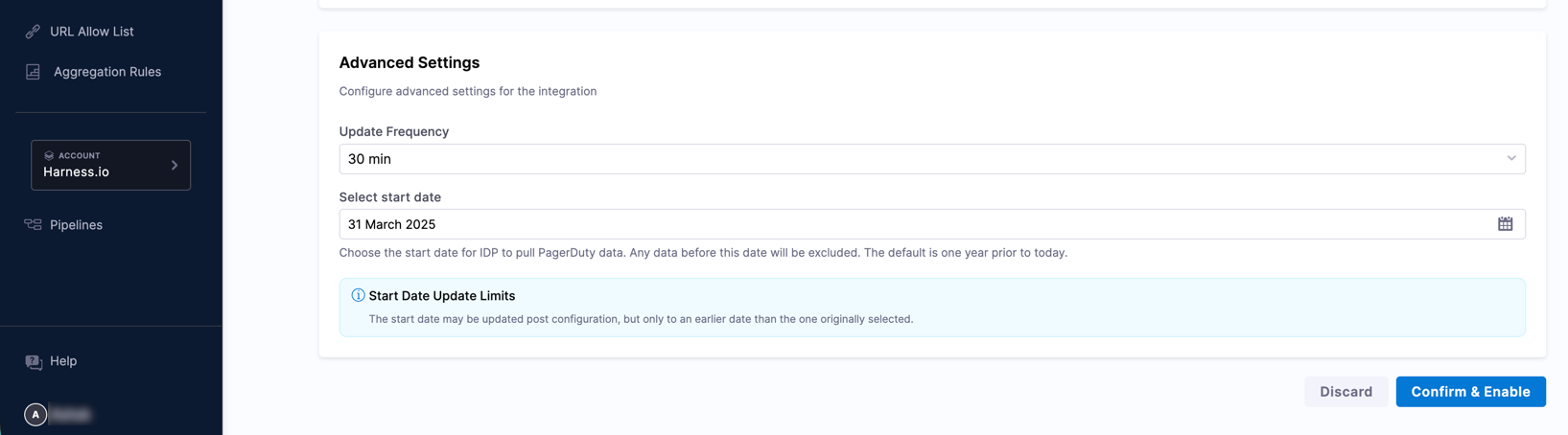The image size is (1568, 435).
Task: Click the Confirm & Enable button
Action: point(1469,392)
